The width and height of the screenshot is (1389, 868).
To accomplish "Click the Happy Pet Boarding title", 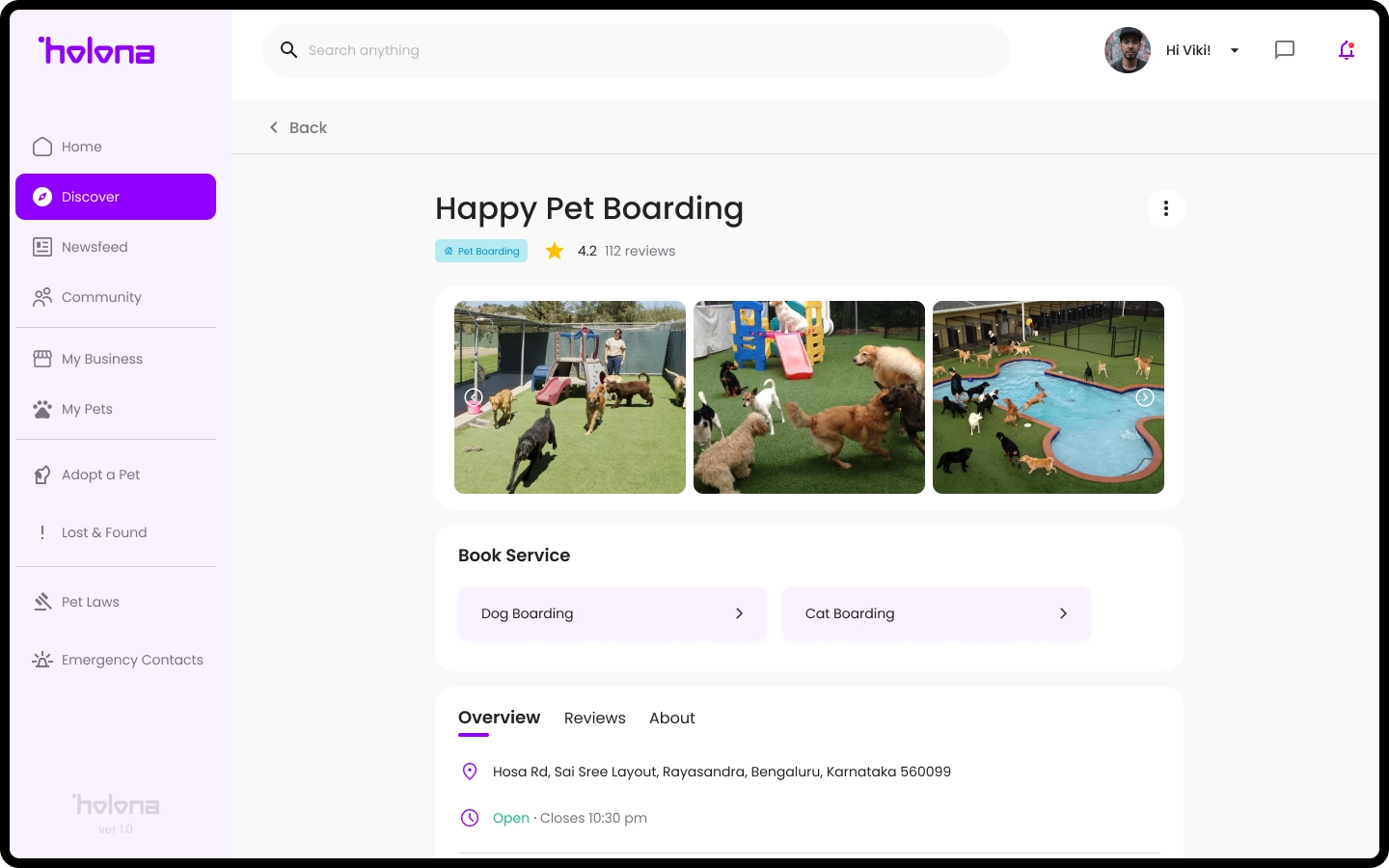I will pyautogui.click(x=589, y=209).
